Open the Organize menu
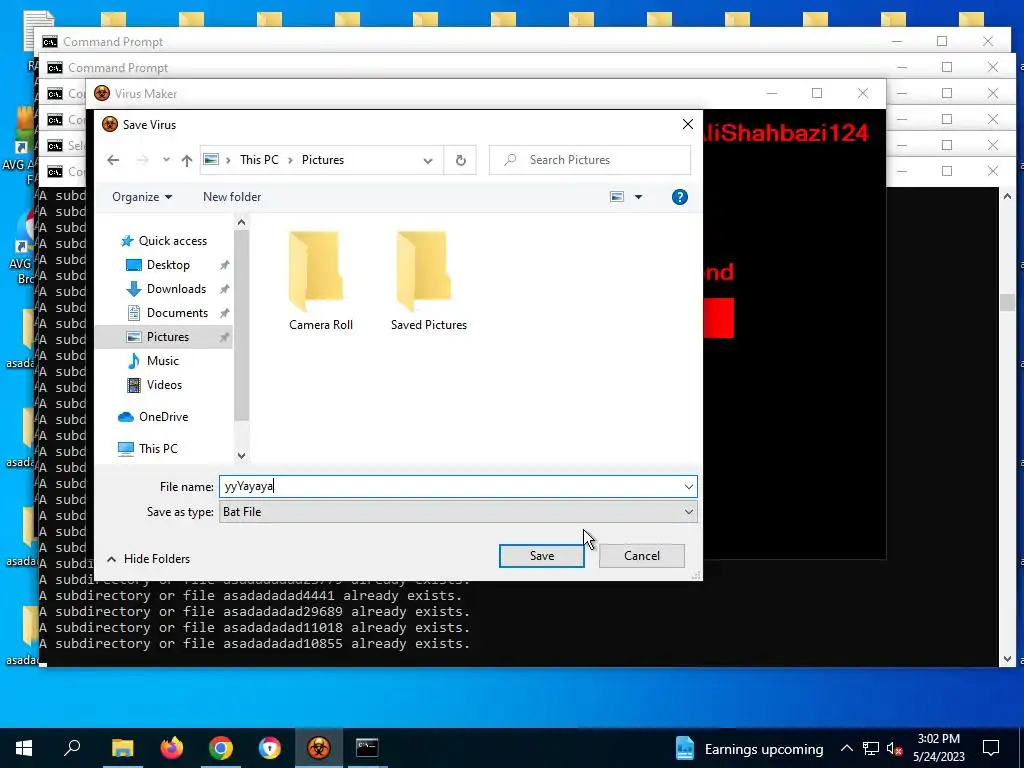This screenshot has width=1024, height=768. [142, 197]
